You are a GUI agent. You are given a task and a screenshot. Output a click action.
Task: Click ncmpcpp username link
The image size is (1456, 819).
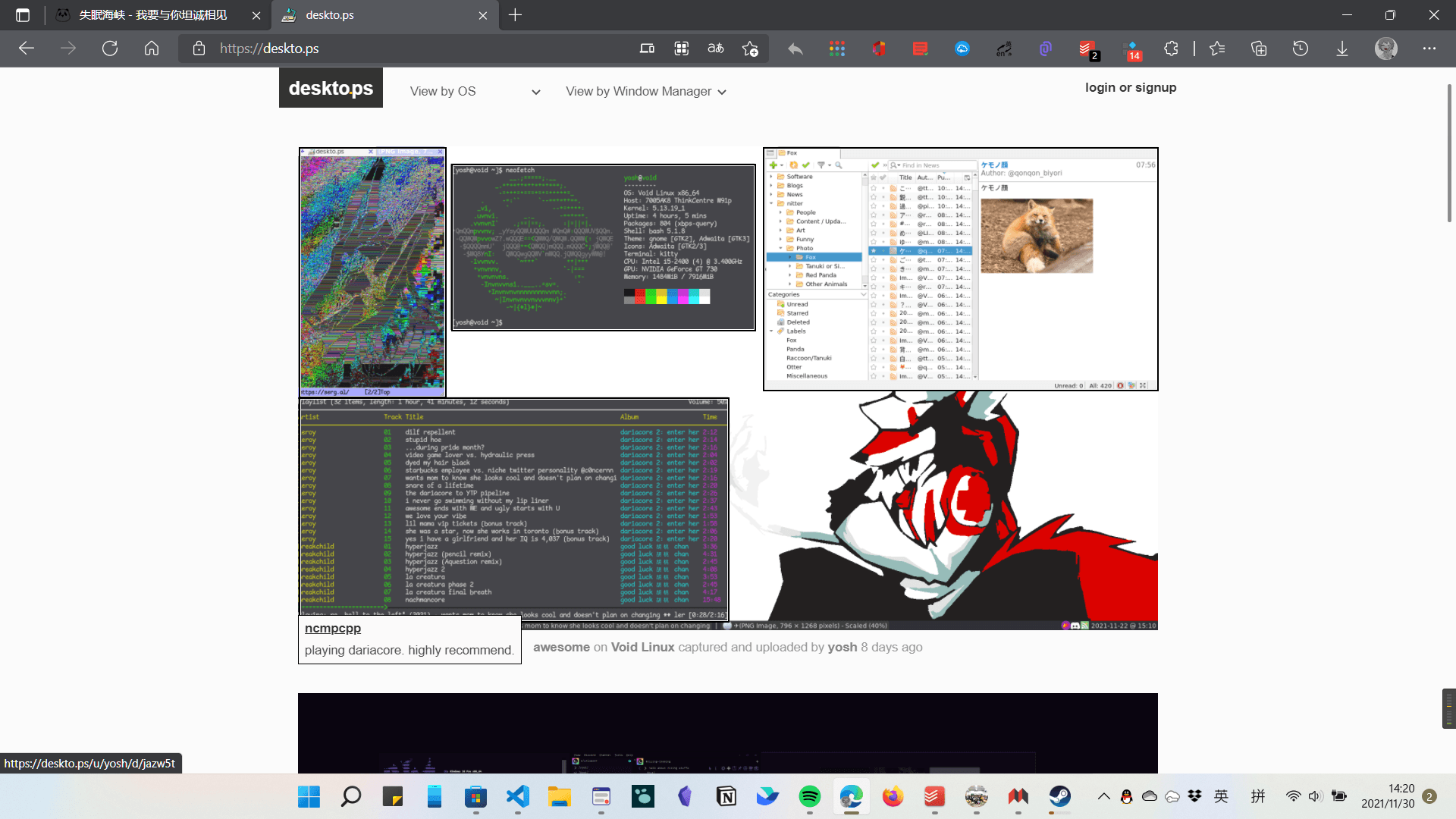click(332, 627)
